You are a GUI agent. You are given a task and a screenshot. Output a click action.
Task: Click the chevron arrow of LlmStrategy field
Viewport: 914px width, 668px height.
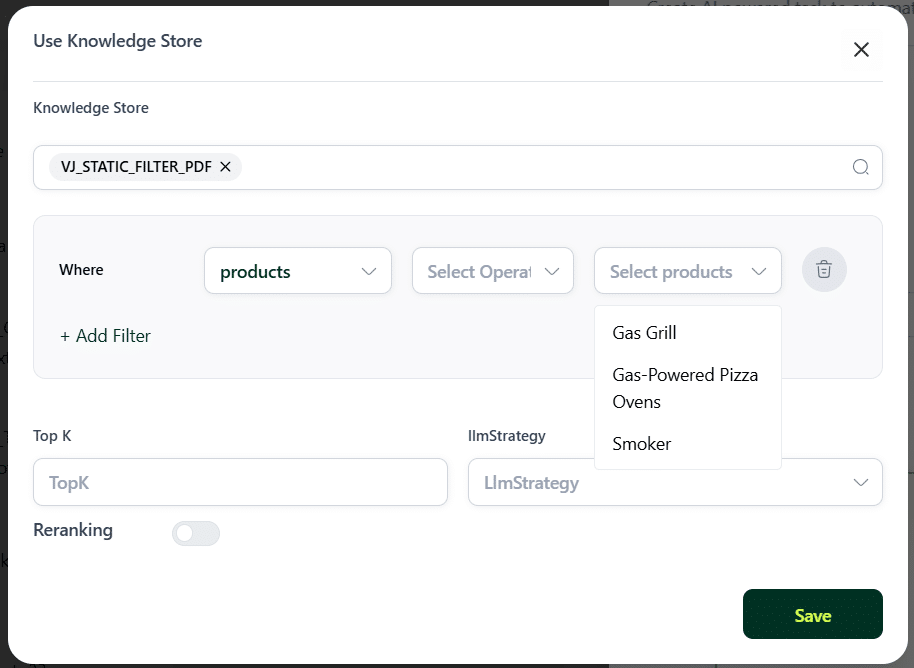pyautogui.click(x=860, y=482)
